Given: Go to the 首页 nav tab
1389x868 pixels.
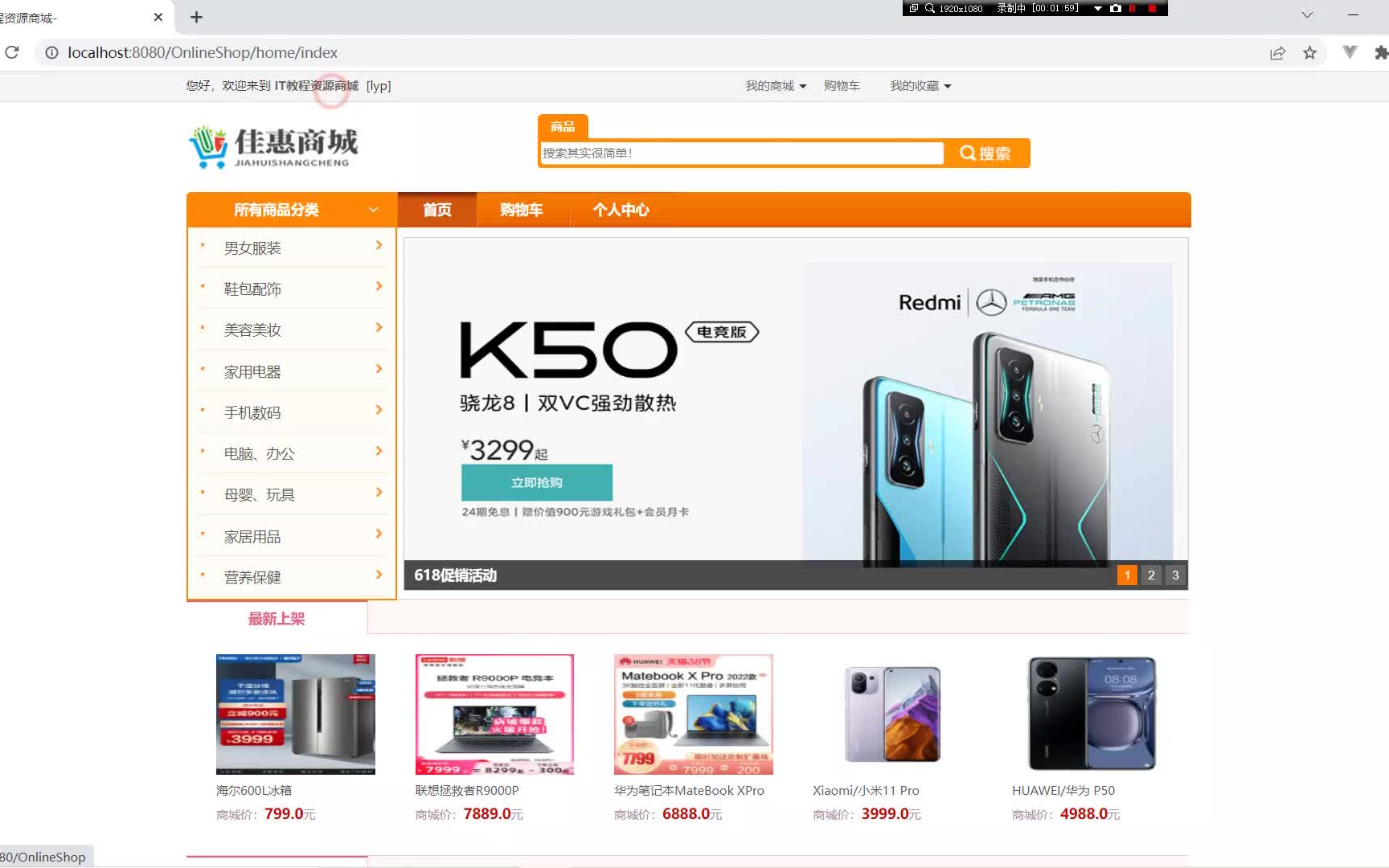Looking at the screenshot, I should tap(437, 210).
